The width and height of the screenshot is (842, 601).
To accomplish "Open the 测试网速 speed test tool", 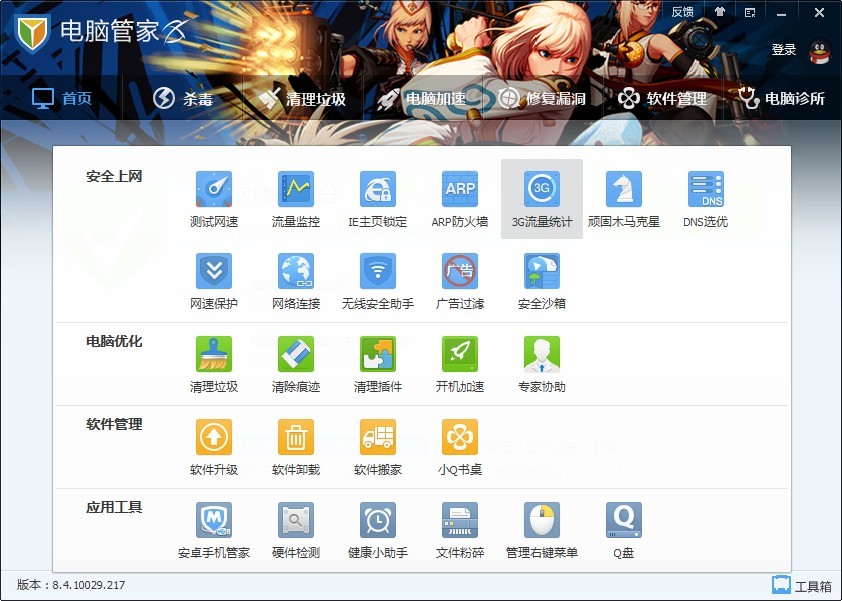I will click(x=214, y=189).
